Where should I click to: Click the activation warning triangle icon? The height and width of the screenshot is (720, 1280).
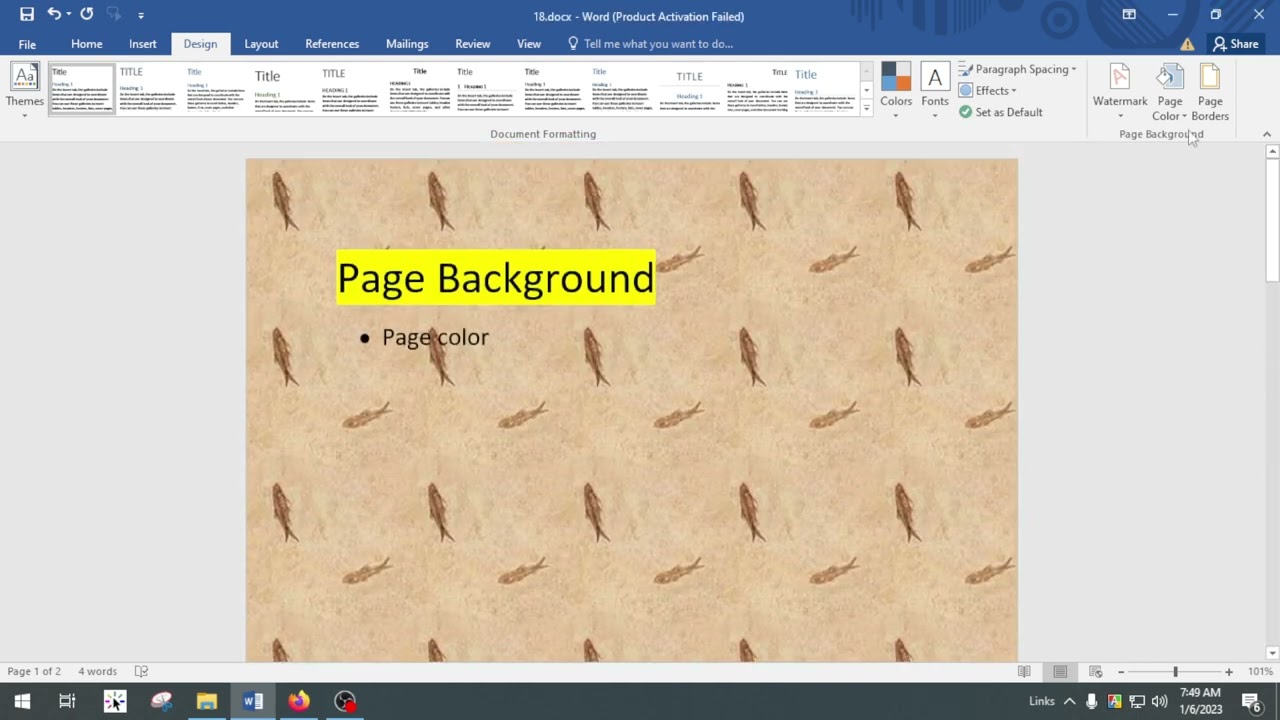click(x=1187, y=44)
